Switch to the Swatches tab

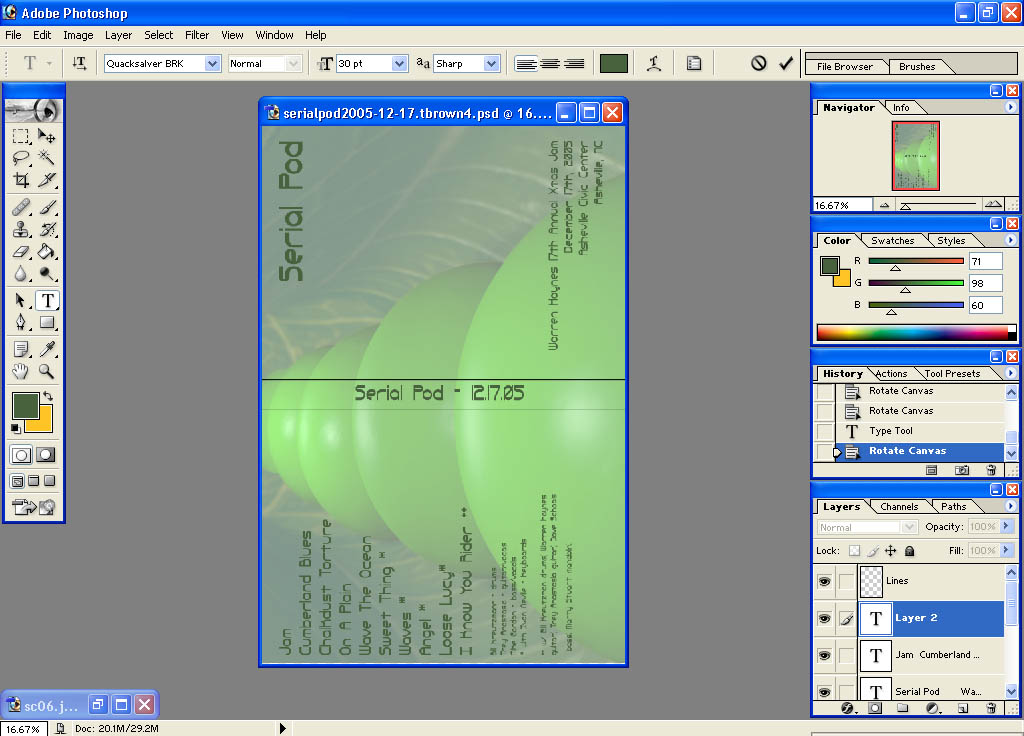point(892,240)
